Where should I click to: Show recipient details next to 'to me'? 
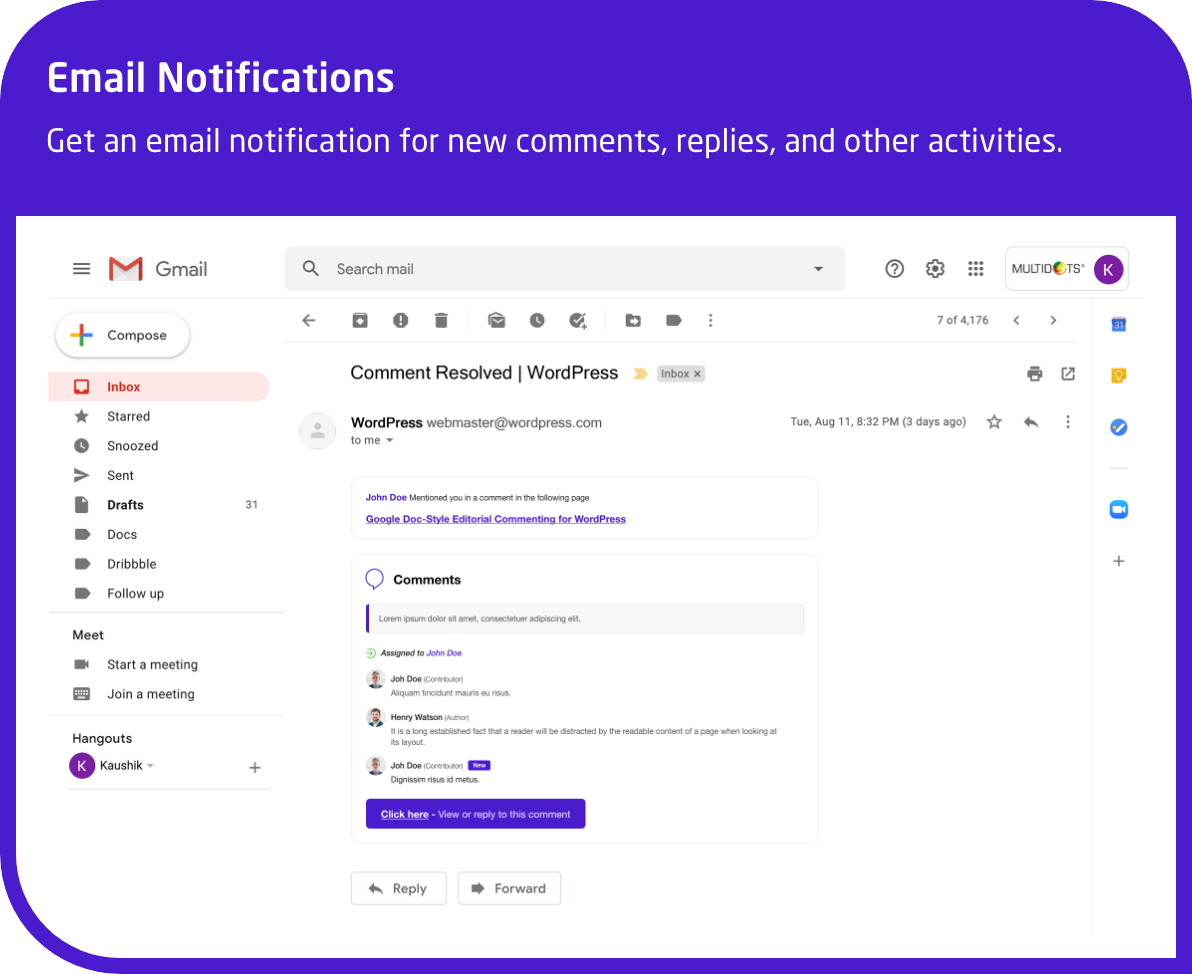pyautogui.click(x=390, y=440)
